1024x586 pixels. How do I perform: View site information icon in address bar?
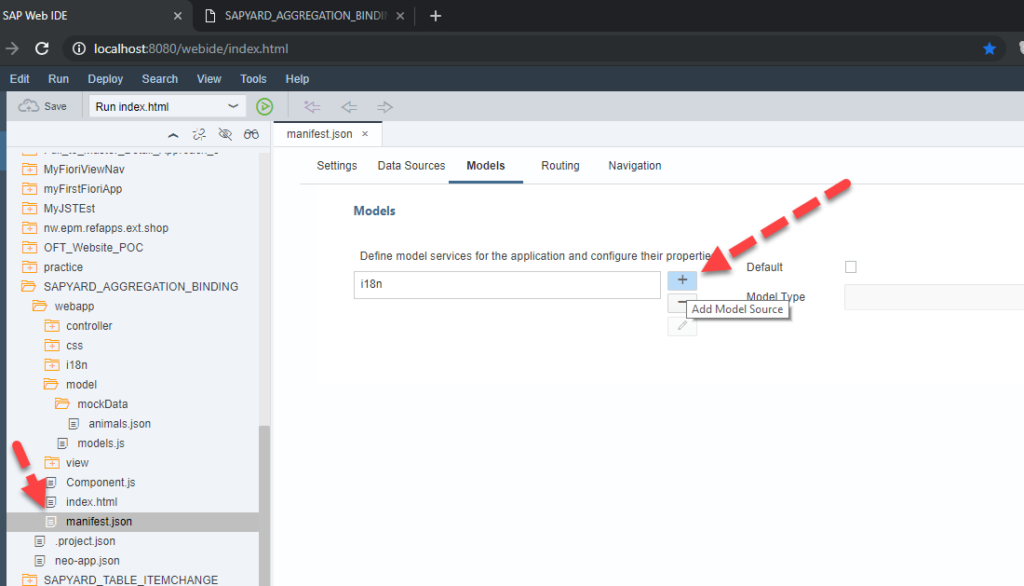[x=79, y=49]
